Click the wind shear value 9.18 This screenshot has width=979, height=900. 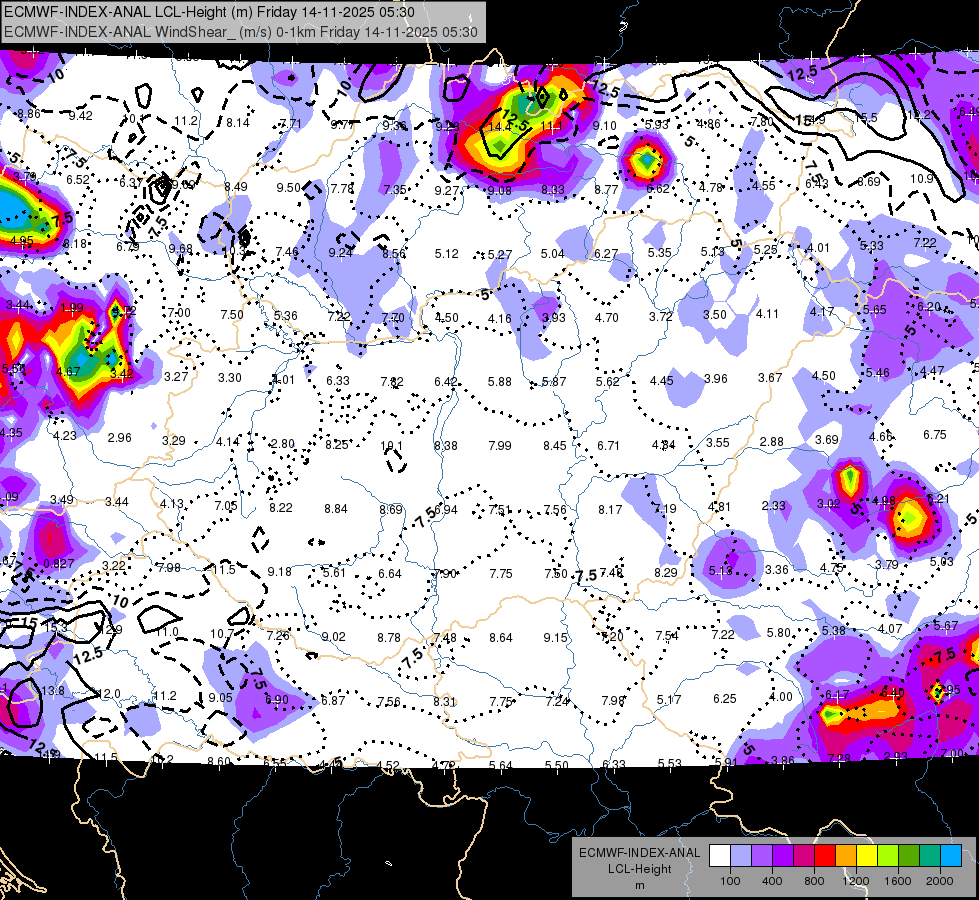pos(279,571)
